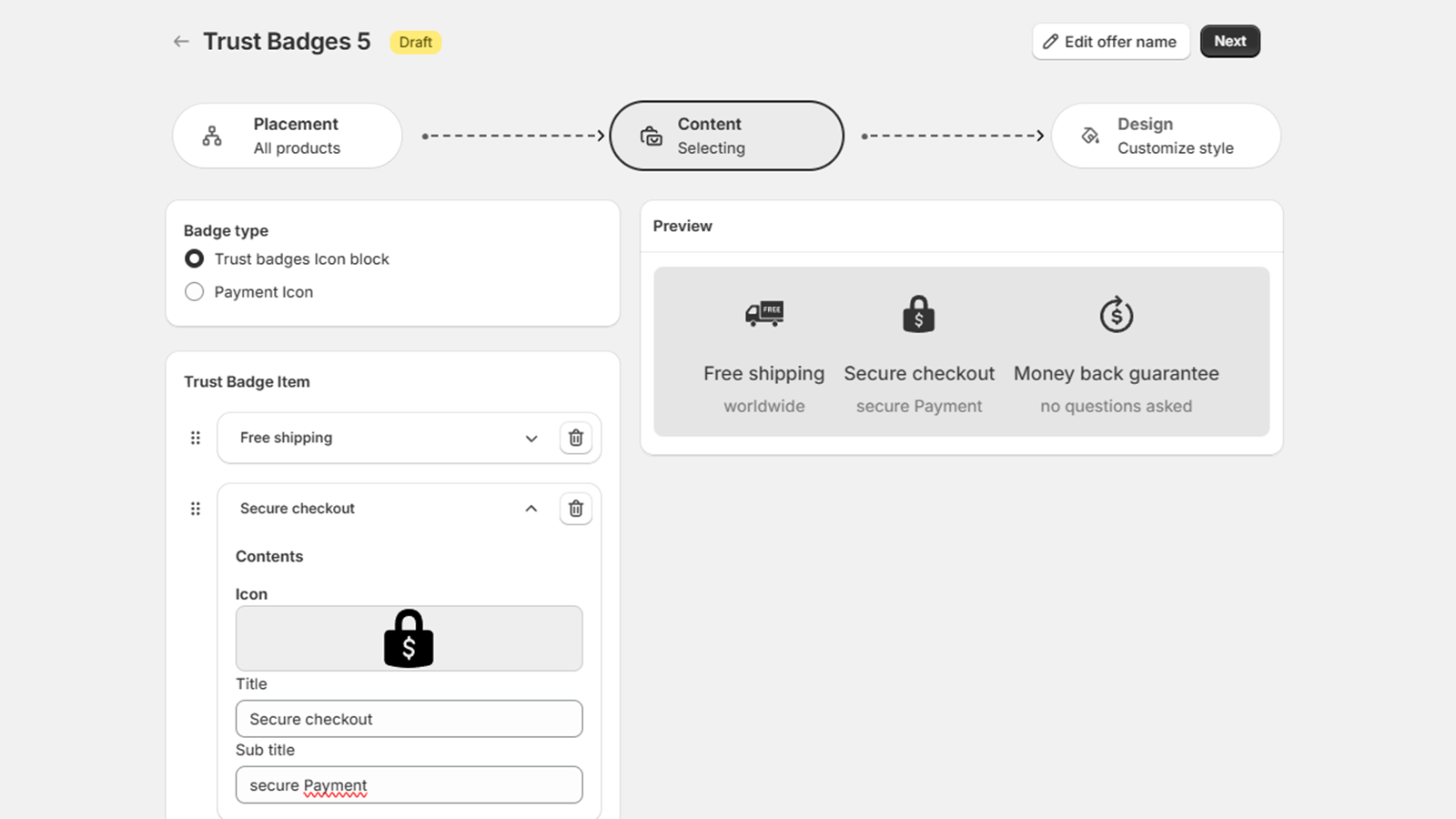
Task: Click the Title input field
Action: click(x=409, y=719)
